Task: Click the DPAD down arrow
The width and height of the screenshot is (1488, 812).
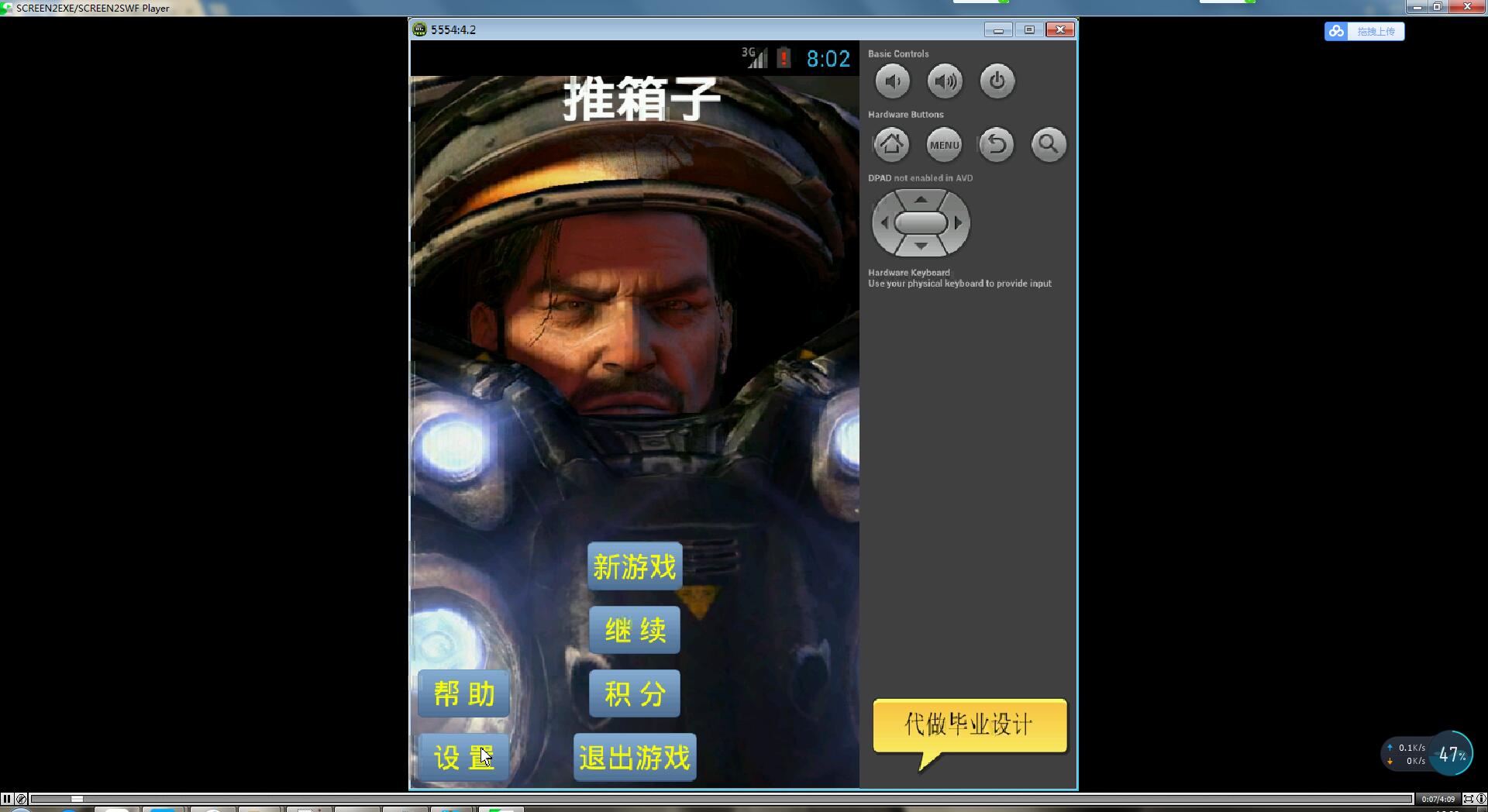Action: pyautogui.click(x=921, y=246)
